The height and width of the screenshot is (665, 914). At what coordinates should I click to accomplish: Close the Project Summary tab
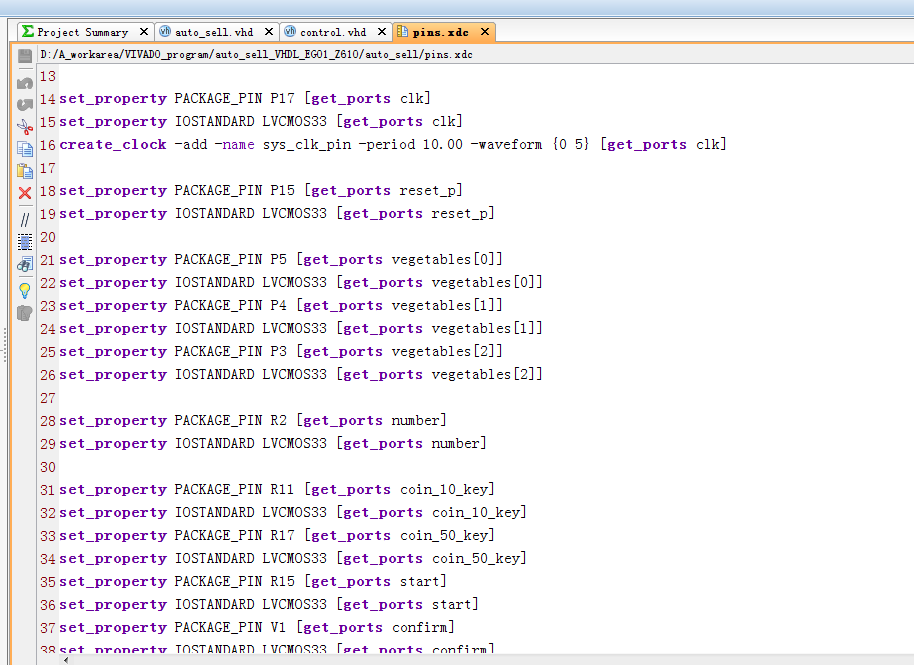[x=144, y=32]
